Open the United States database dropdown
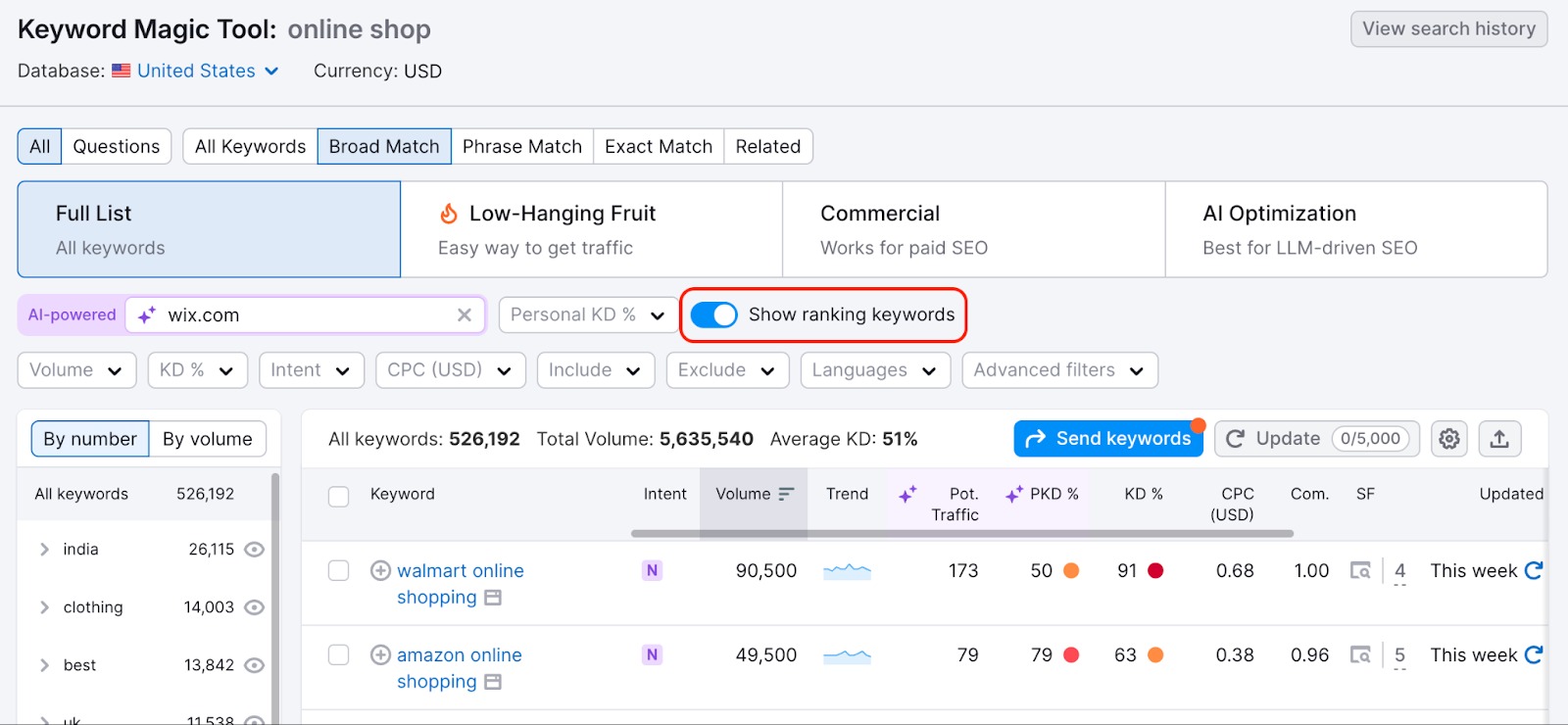 coord(207,71)
